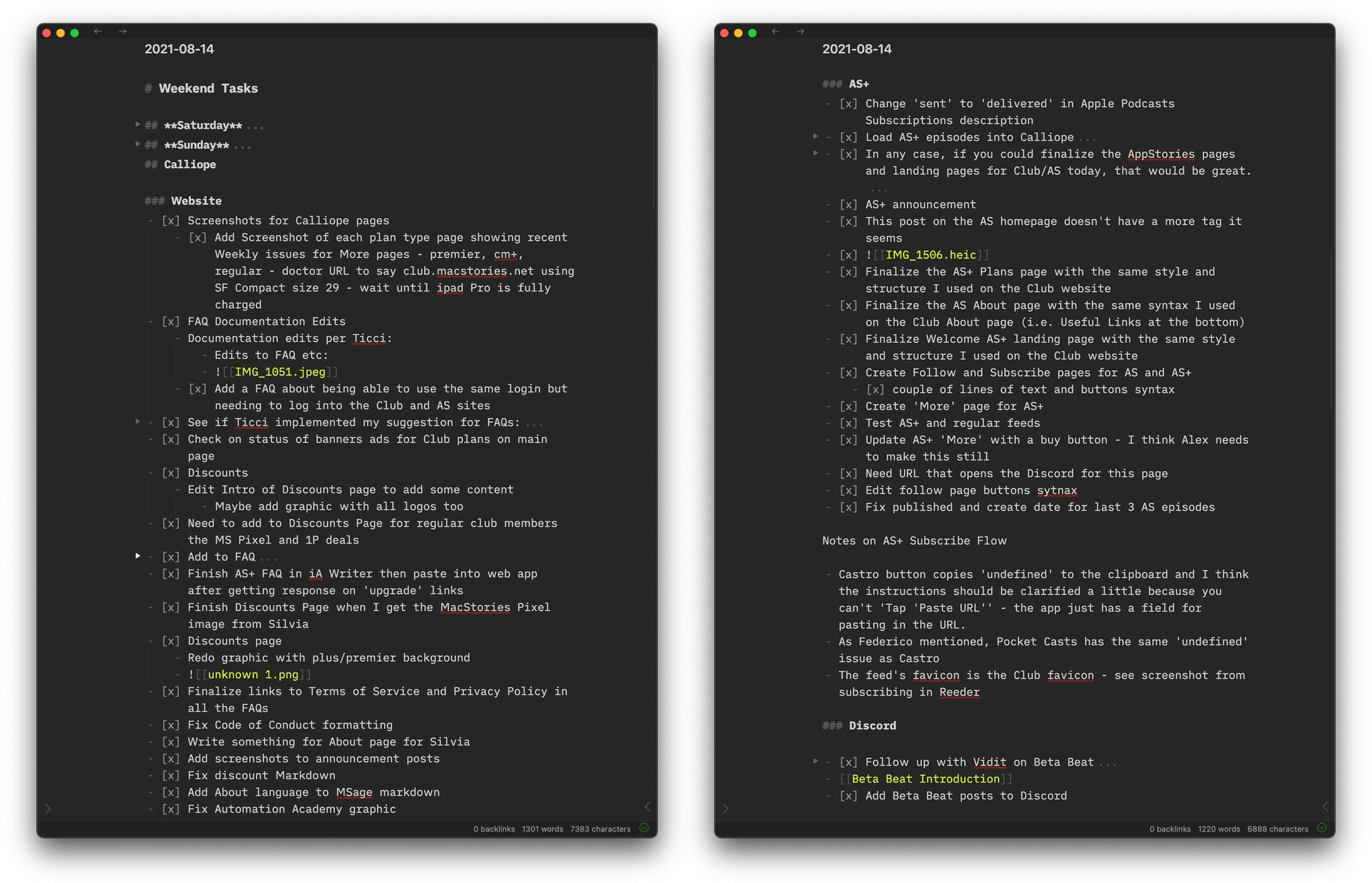1372x883 pixels.
Task: Go forward in left window navigation
Action: tap(123, 31)
